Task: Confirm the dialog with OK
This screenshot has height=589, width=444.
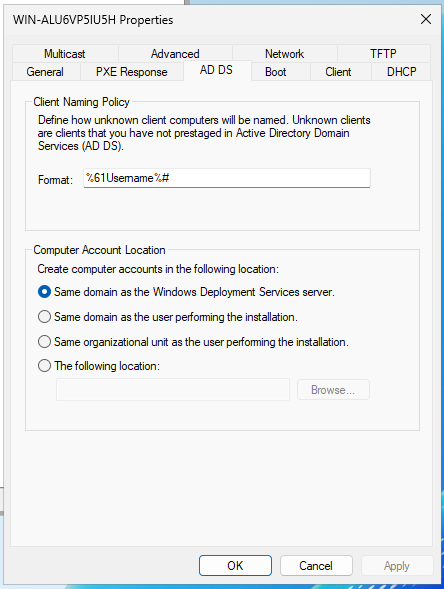Action: [235, 565]
